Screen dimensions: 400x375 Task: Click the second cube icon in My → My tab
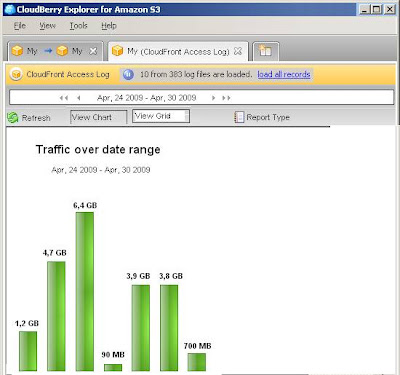[62, 51]
